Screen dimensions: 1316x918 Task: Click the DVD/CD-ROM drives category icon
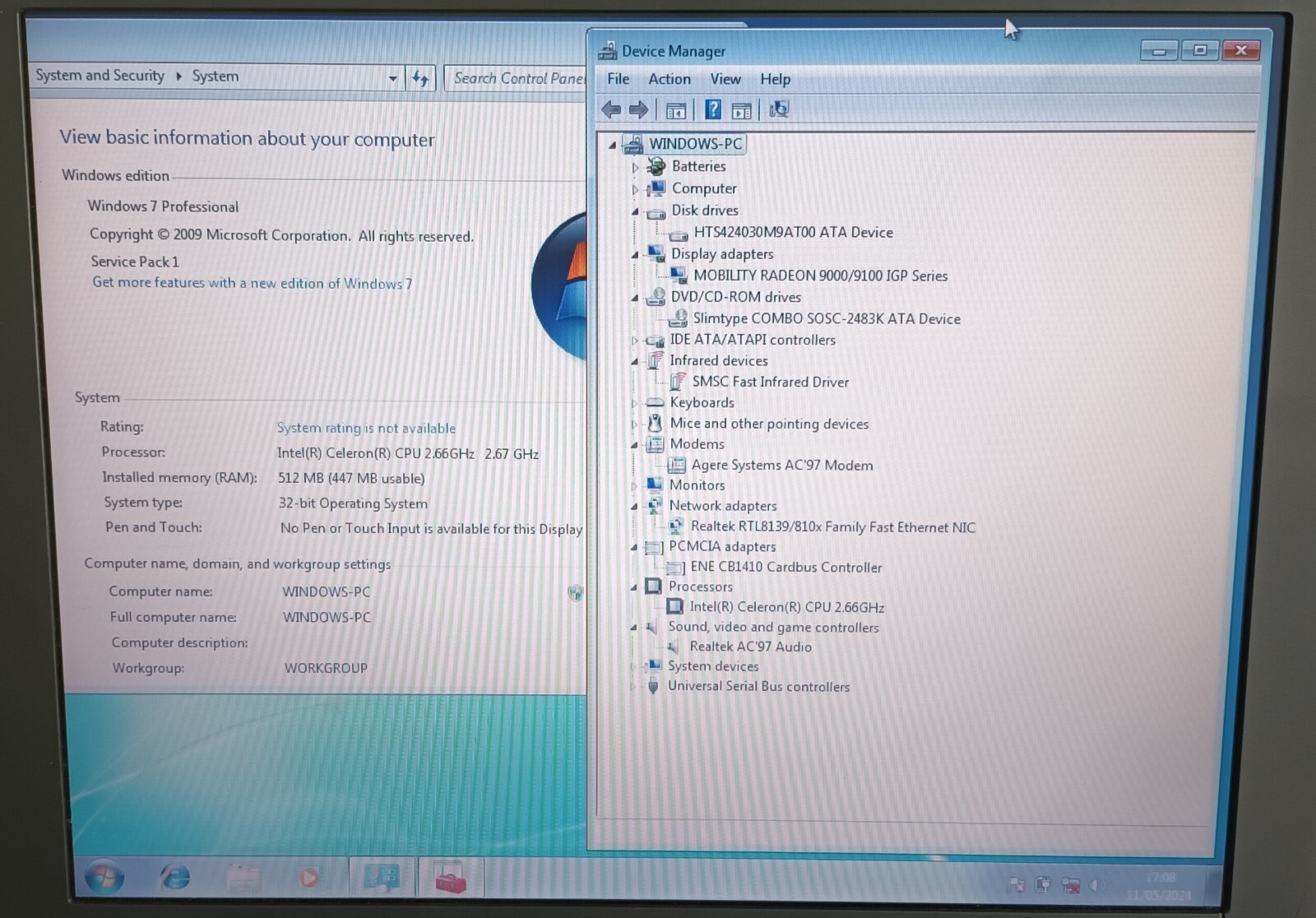pyautogui.click(x=656, y=297)
